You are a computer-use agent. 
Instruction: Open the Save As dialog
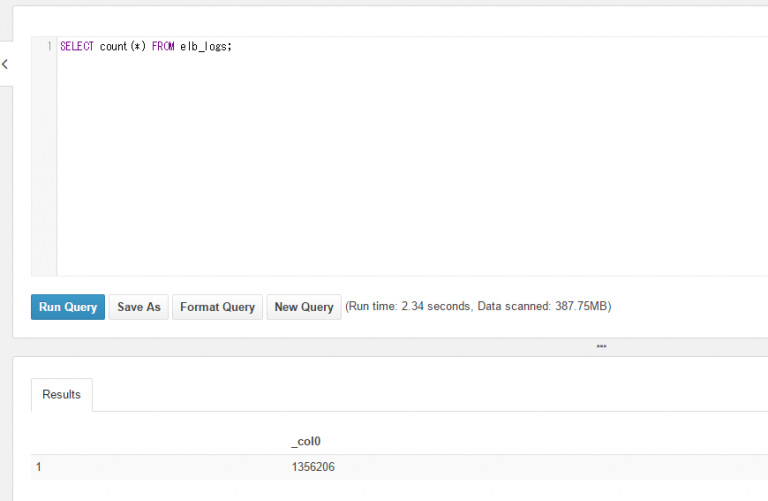coord(139,307)
